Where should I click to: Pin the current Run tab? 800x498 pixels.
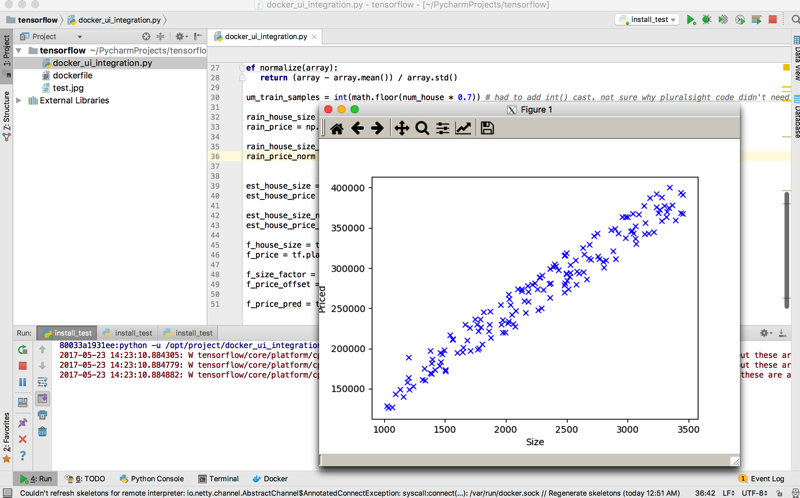22,423
